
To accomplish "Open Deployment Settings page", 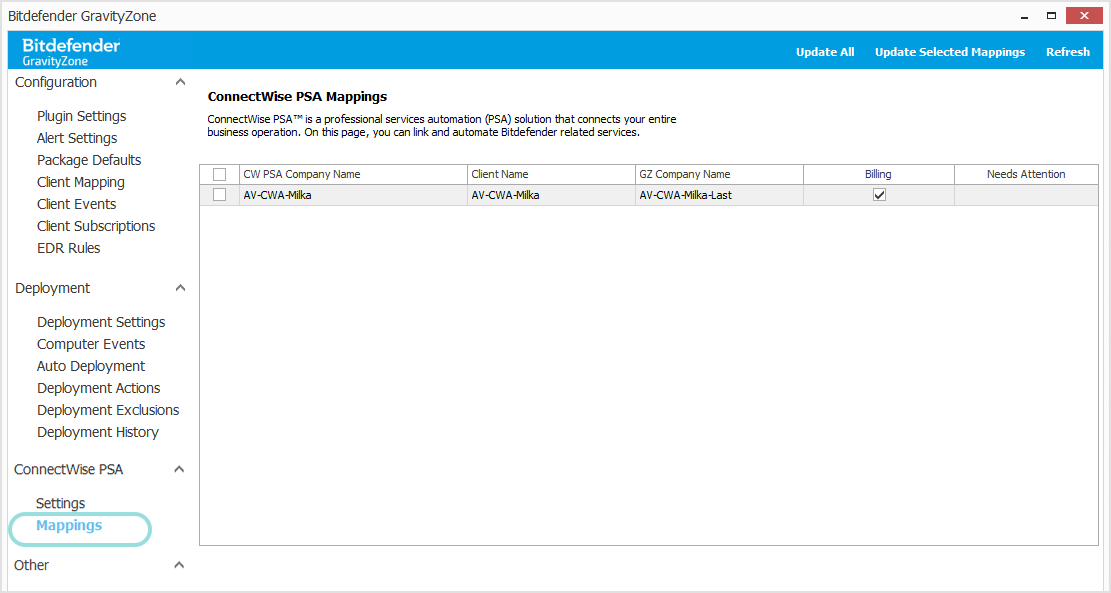I will click(x=101, y=322).
